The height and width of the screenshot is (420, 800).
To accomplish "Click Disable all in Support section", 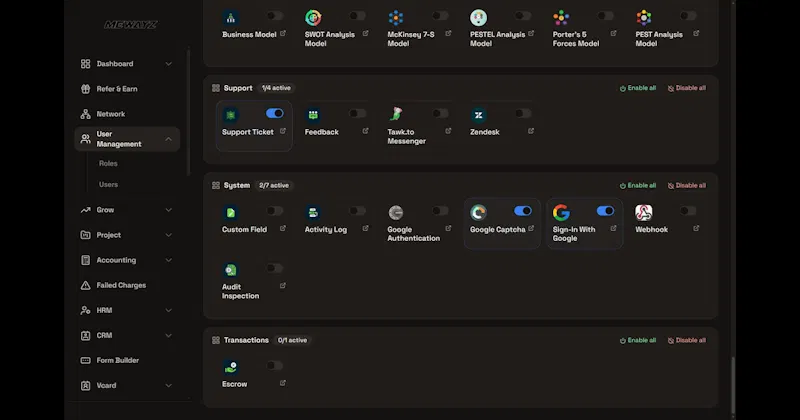I will coord(687,88).
